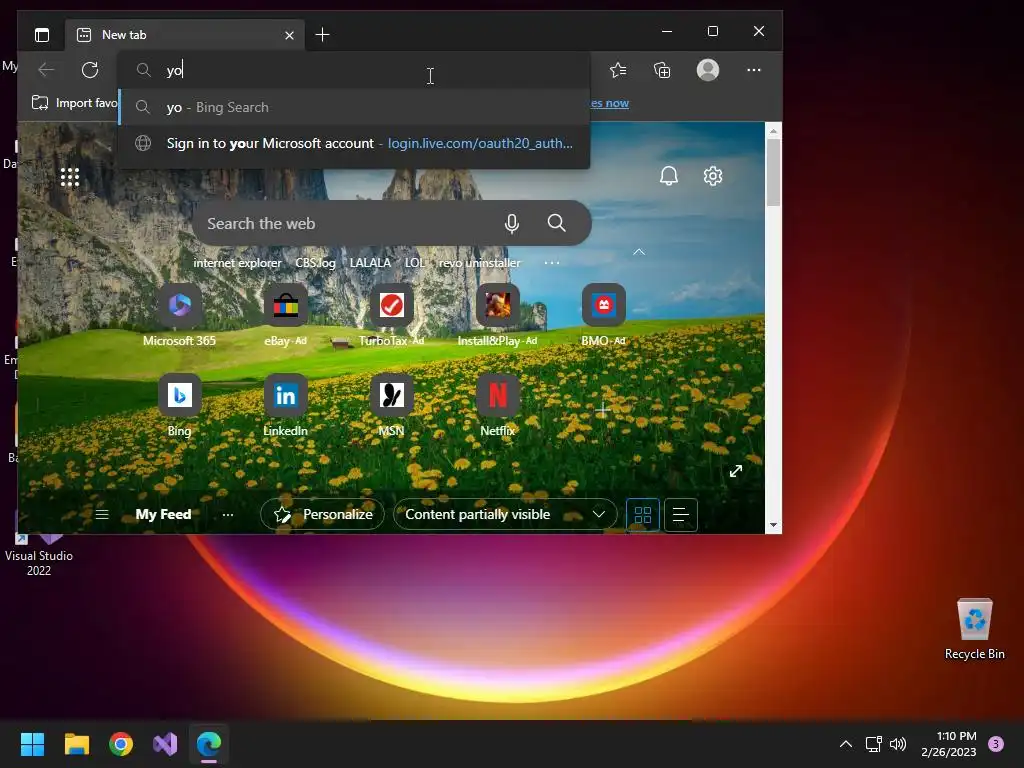This screenshot has height=768, width=1024.
Task: Click the Personalize button
Action: [323, 515]
